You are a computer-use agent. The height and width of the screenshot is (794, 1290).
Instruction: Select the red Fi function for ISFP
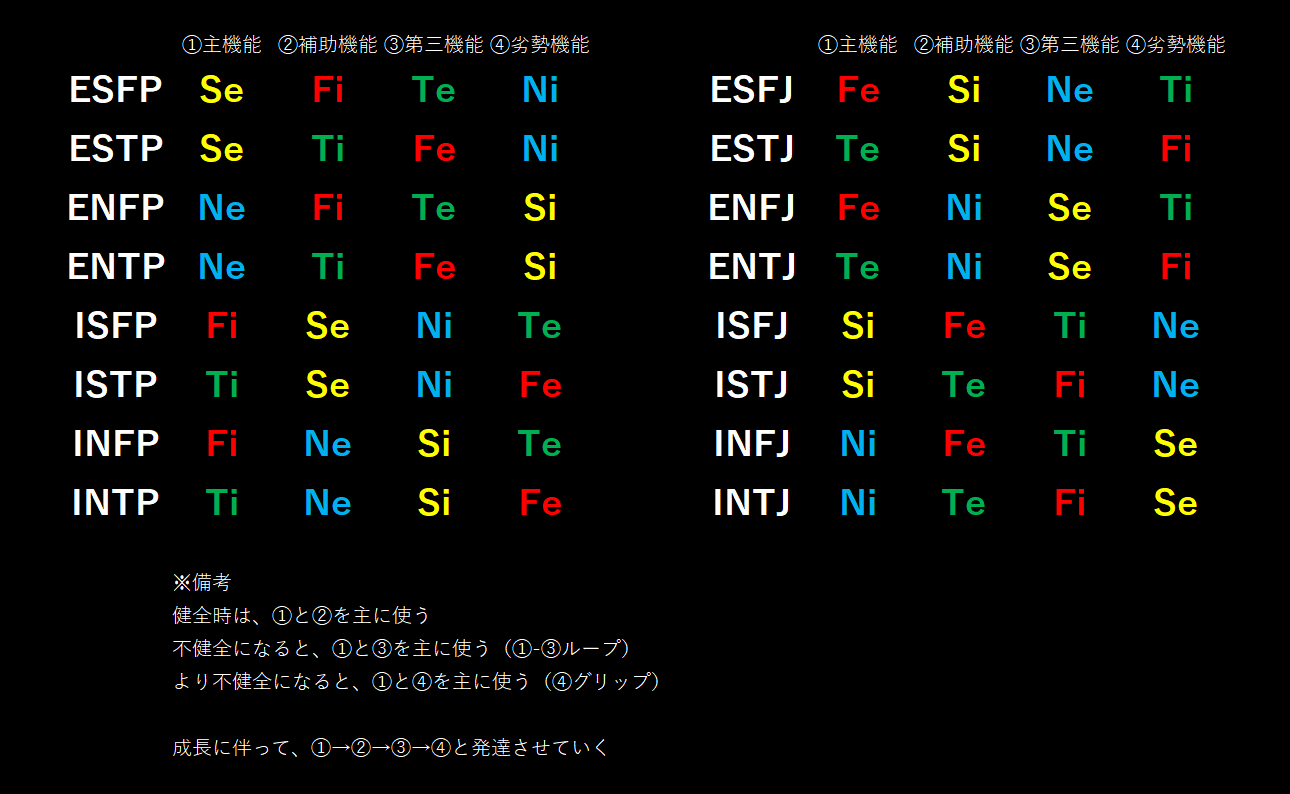click(222, 325)
